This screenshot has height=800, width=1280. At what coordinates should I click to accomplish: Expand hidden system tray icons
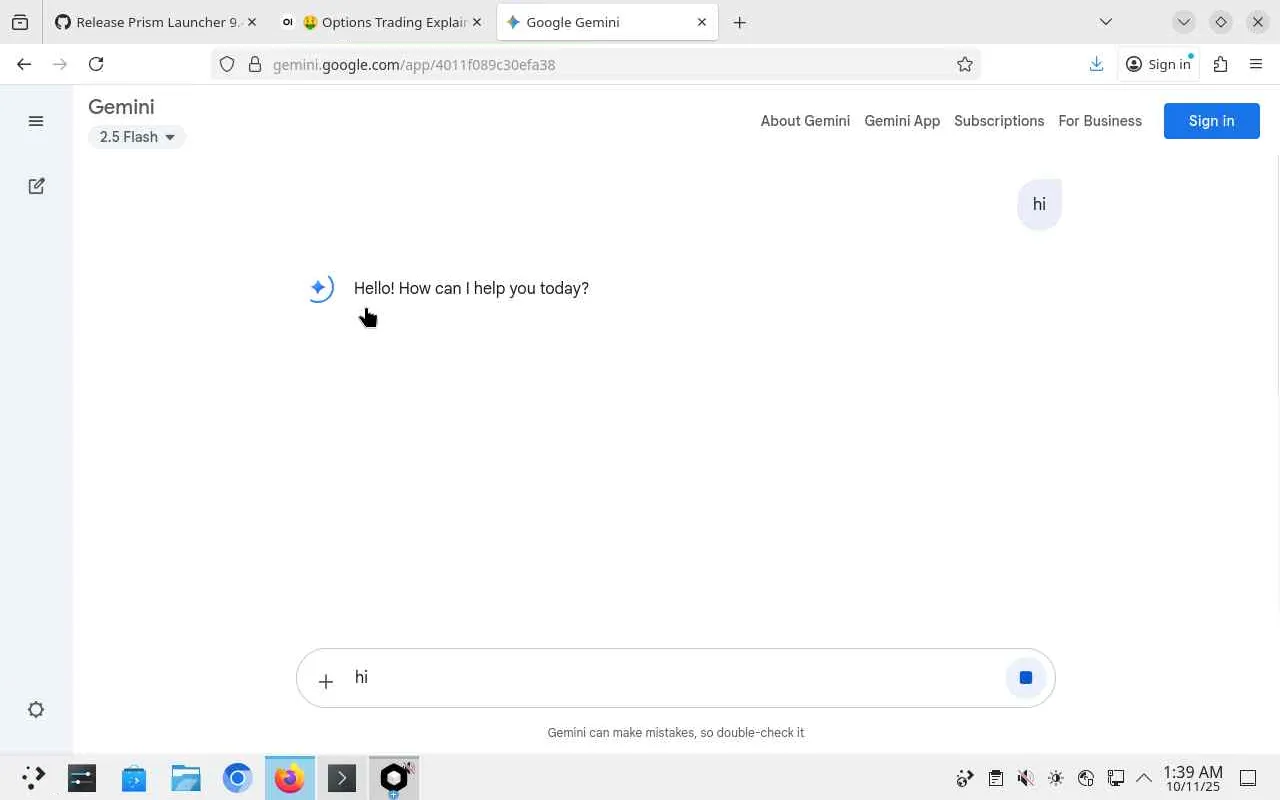click(x=1144, y=778)
